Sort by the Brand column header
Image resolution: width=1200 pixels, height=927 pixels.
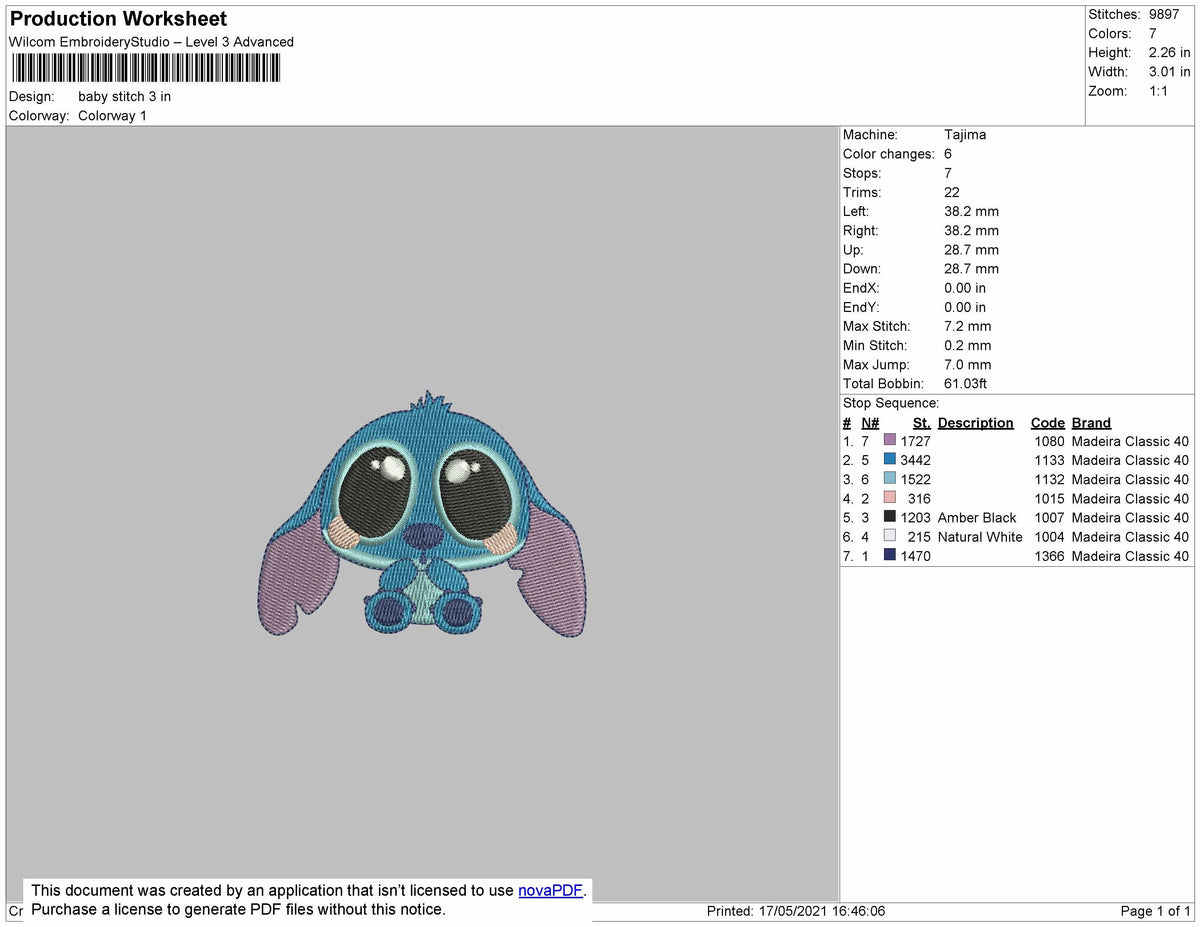pos(1090,422)
